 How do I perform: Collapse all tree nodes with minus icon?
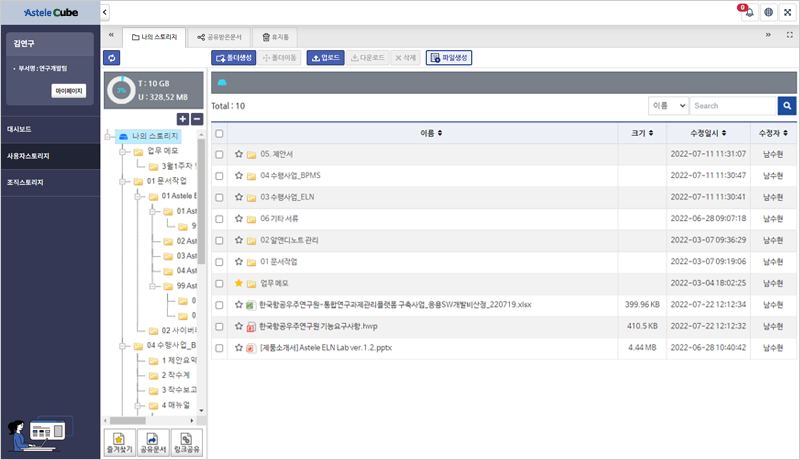click(x=197, y=119)
